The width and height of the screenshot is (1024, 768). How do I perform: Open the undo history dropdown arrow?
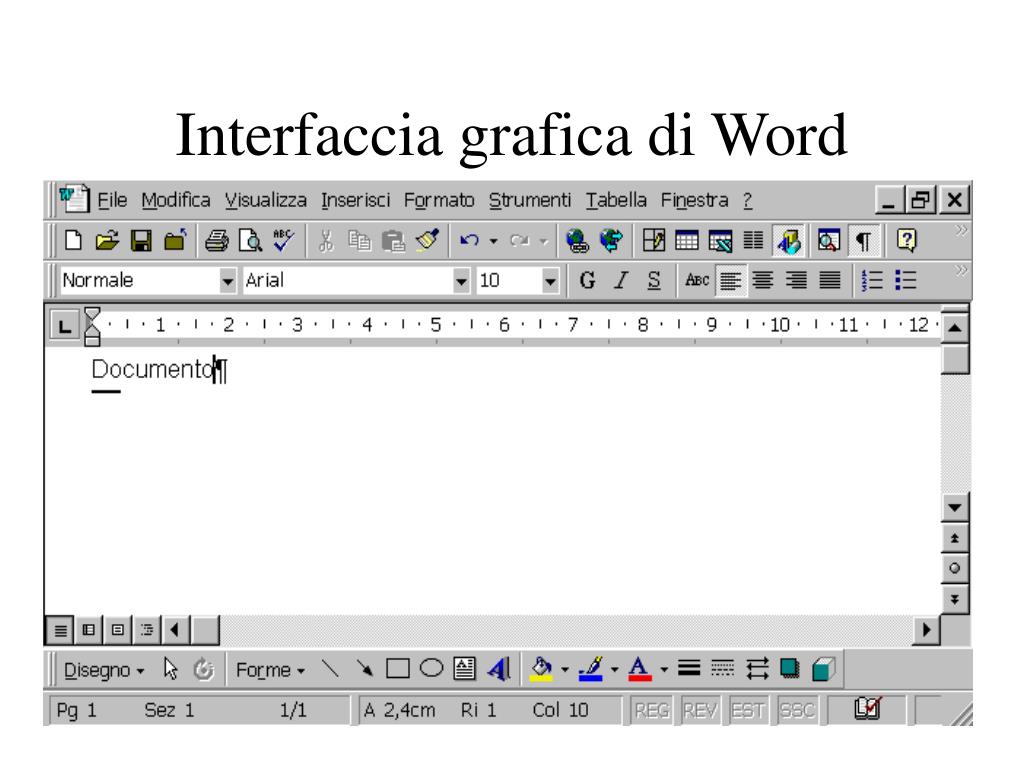494,242
